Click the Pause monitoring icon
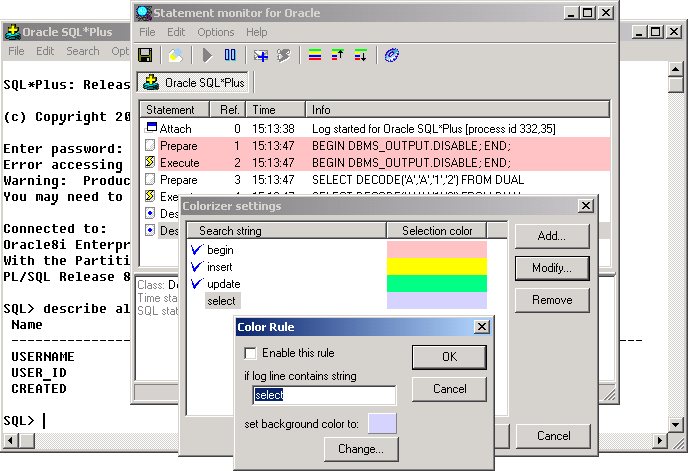The height and width of the screenshot is (471, 688). pos(230,55)
